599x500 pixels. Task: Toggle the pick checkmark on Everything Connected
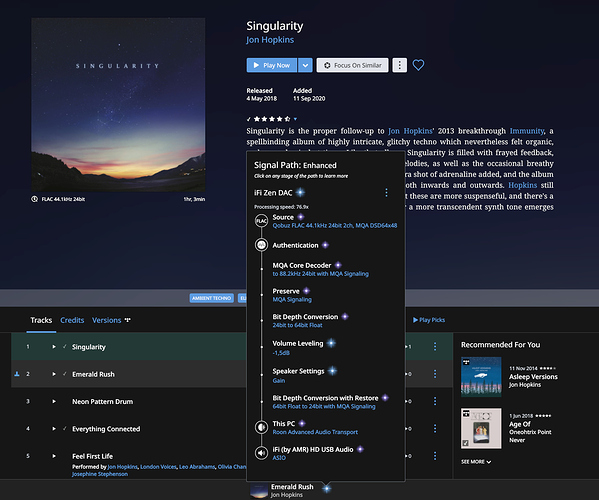(65, 429)
